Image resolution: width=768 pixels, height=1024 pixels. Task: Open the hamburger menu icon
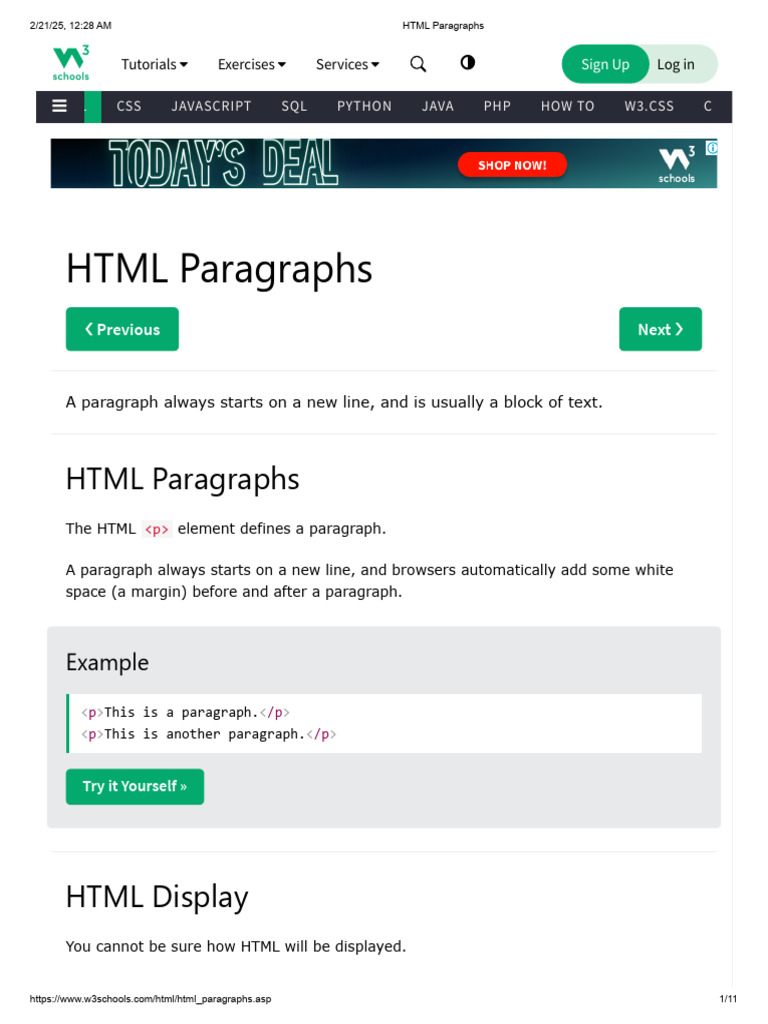point(60,106)
